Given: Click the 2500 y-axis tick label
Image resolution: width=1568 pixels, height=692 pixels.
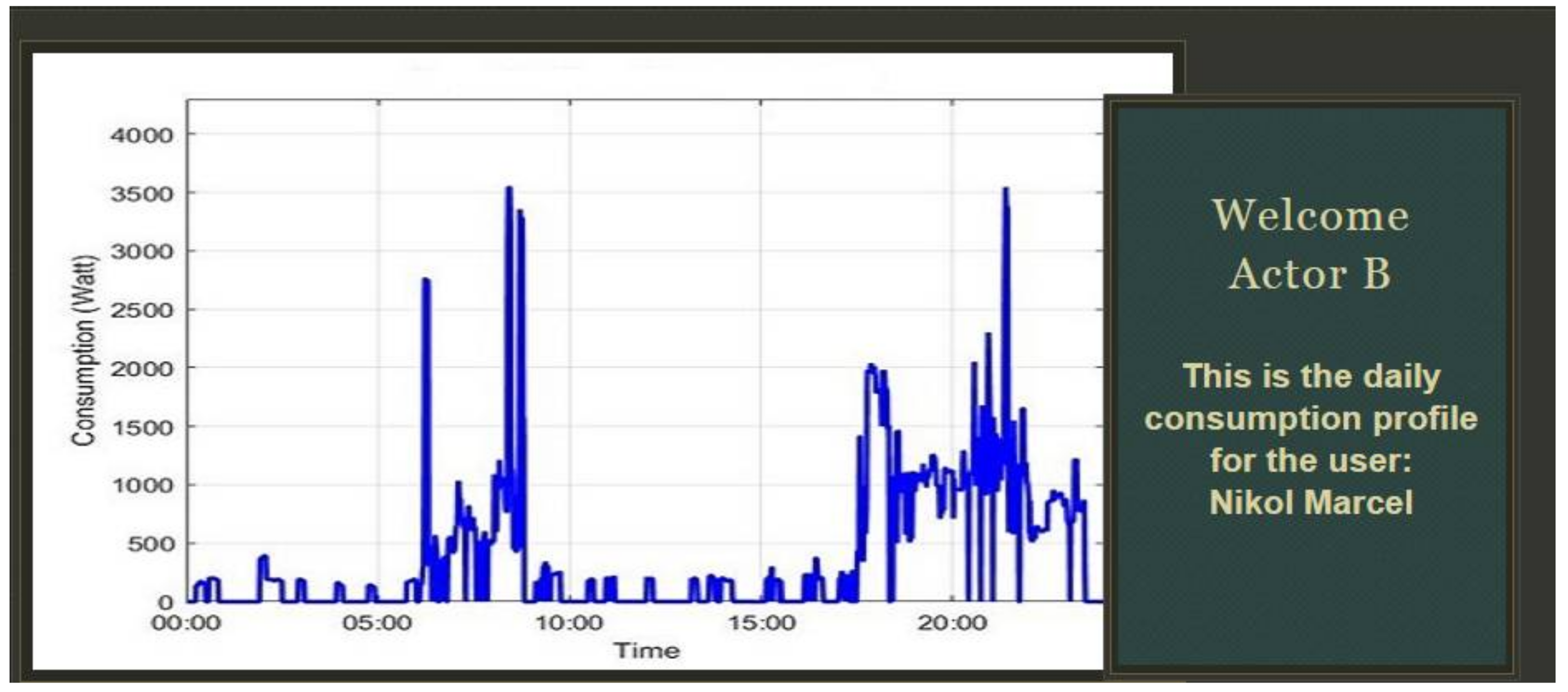Looking at the screenshot, I should tap(142, 311).
